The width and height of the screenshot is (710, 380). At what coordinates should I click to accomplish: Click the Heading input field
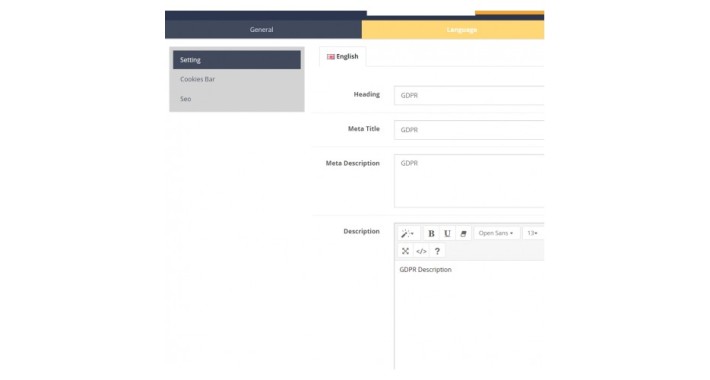coord(469,96)
